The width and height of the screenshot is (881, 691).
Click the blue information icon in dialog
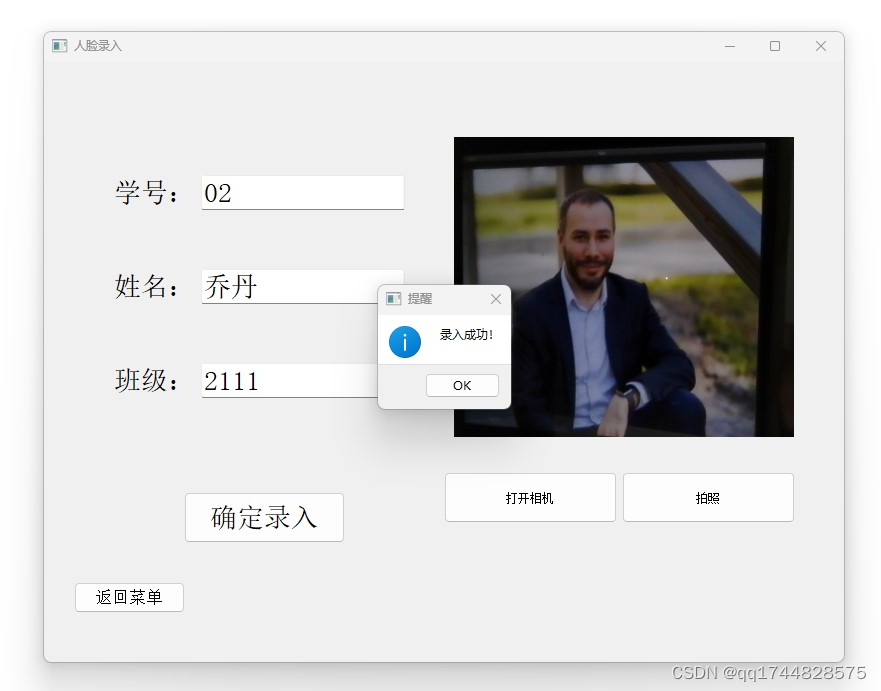pyautogui.click(x=405, y=342)
